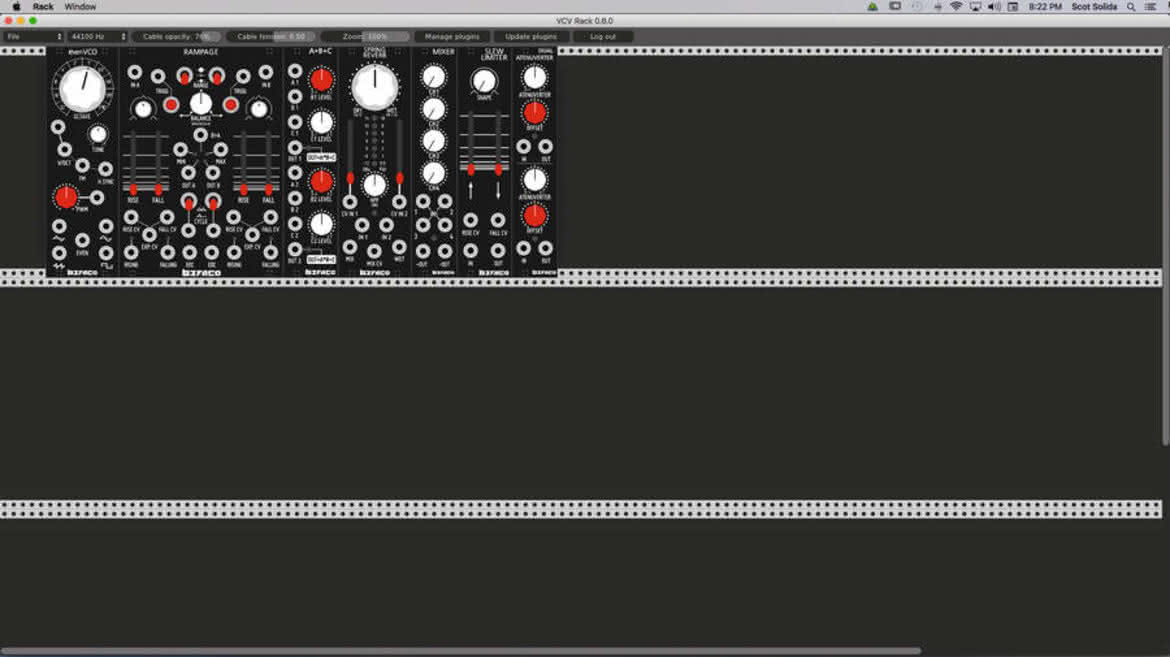The image size is (1170, 657).
Task: Click the B>A jack on Rampage
Action: [201, 135]
